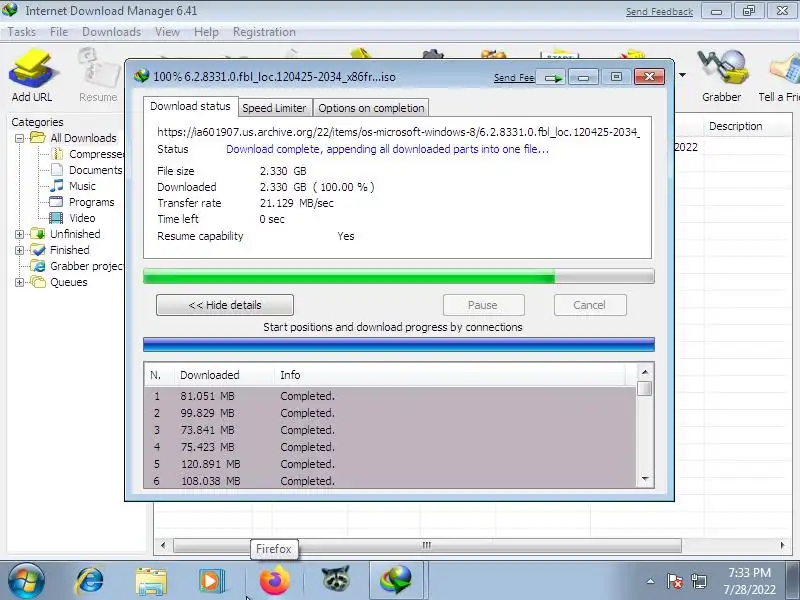Launch Internet Explorer from taskbar
This screenshot has height=600, width=800.
[89, 581]
